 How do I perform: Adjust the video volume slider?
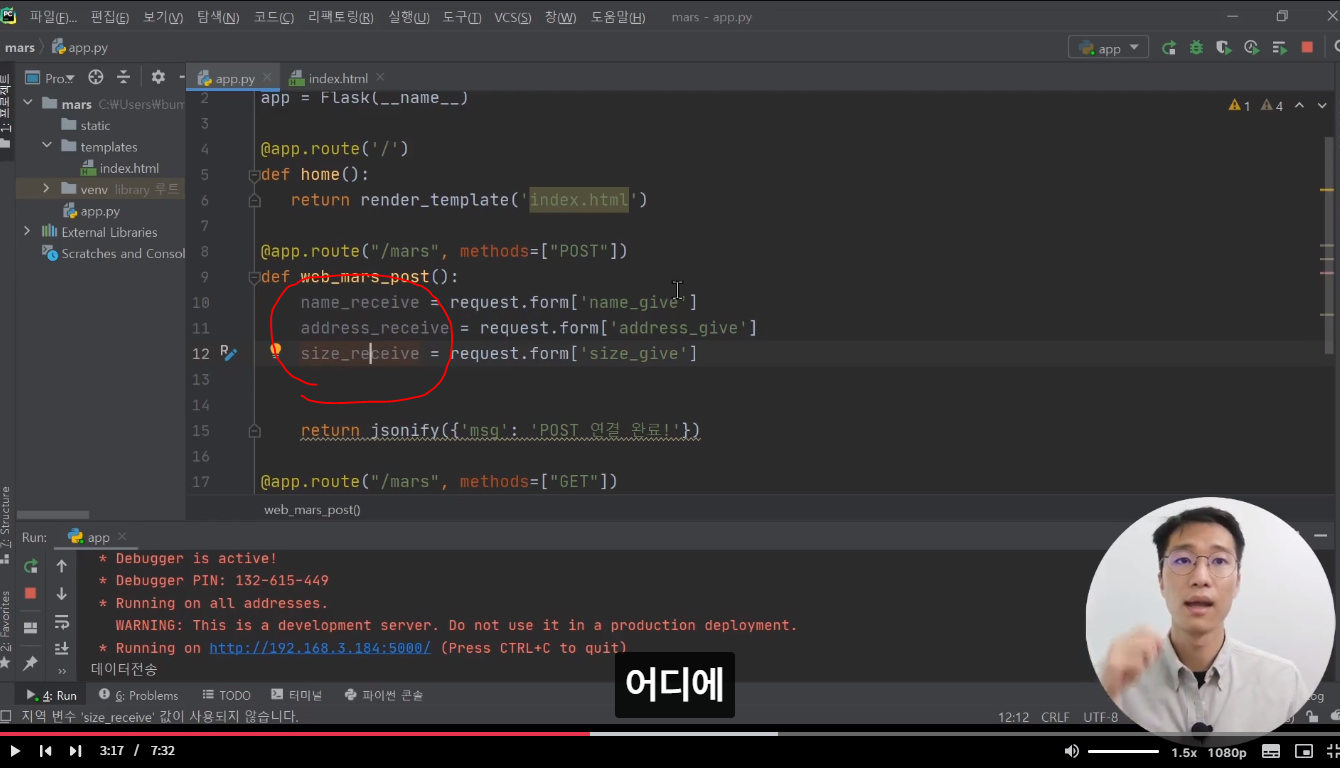1124,751
